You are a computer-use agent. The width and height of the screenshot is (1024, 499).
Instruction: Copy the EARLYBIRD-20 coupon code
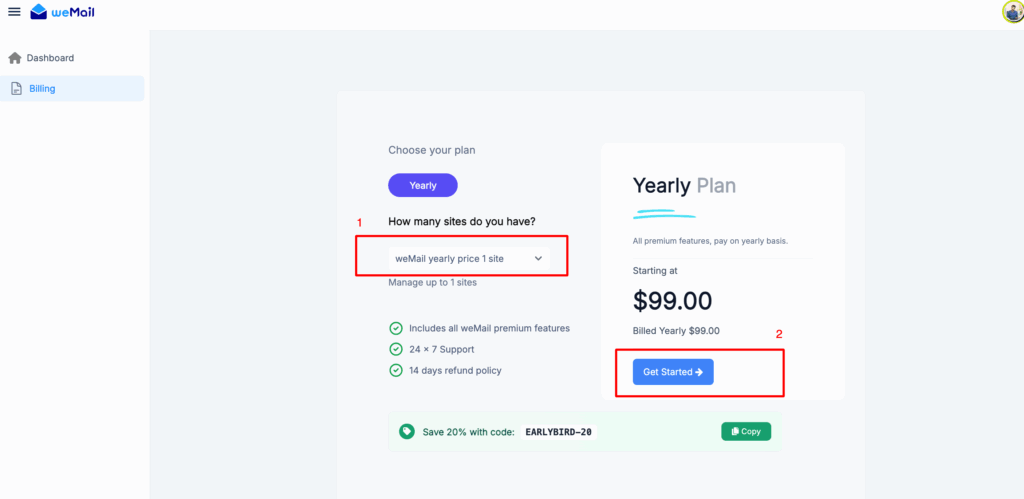(746, 432)
